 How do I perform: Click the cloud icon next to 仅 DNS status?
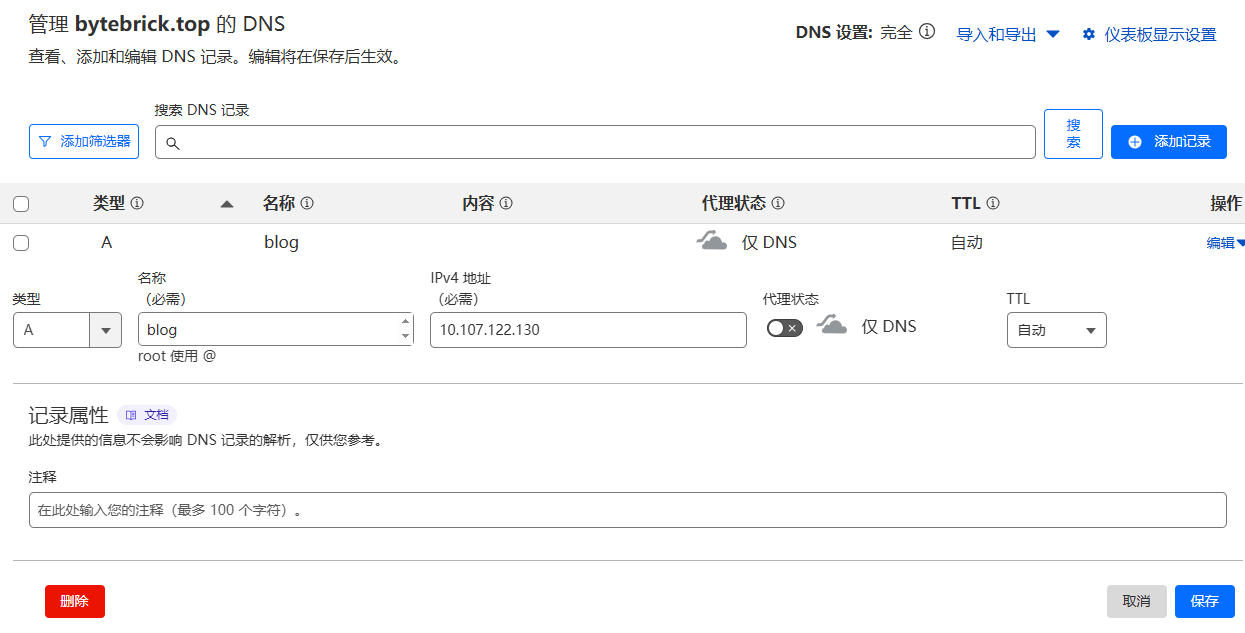(x=712, y=241)
